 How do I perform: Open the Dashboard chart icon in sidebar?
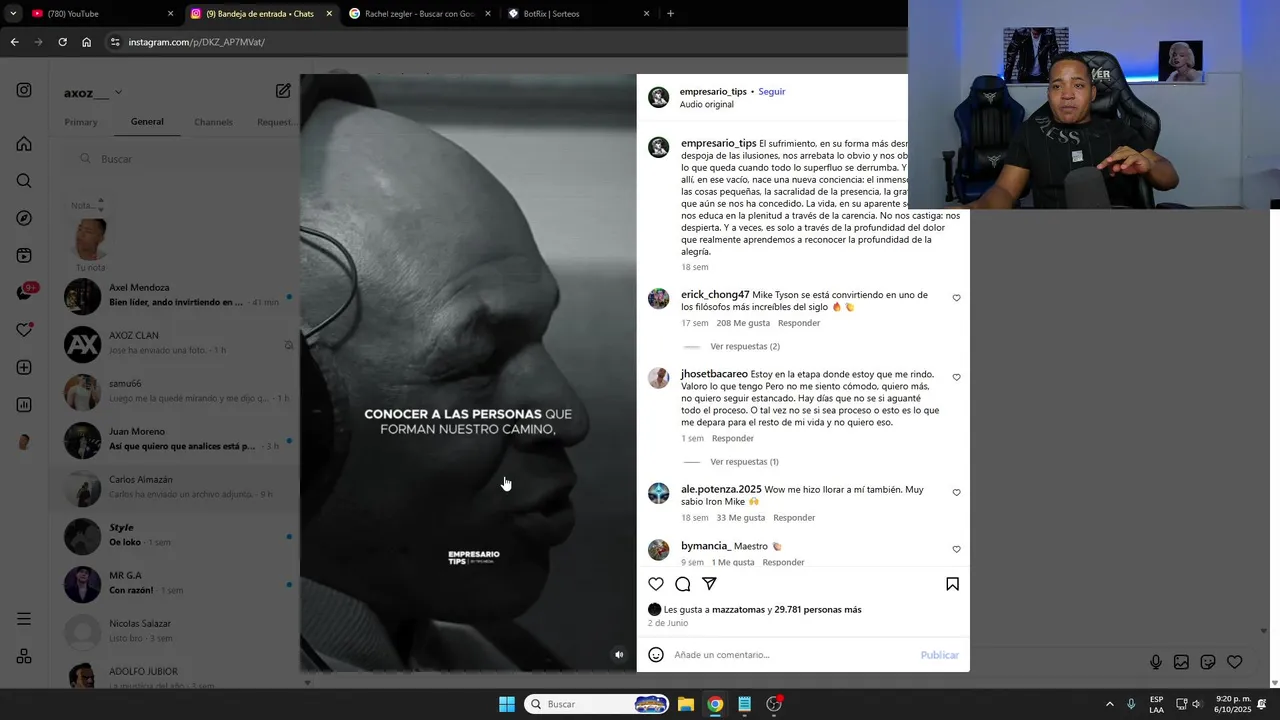point(24,405)
